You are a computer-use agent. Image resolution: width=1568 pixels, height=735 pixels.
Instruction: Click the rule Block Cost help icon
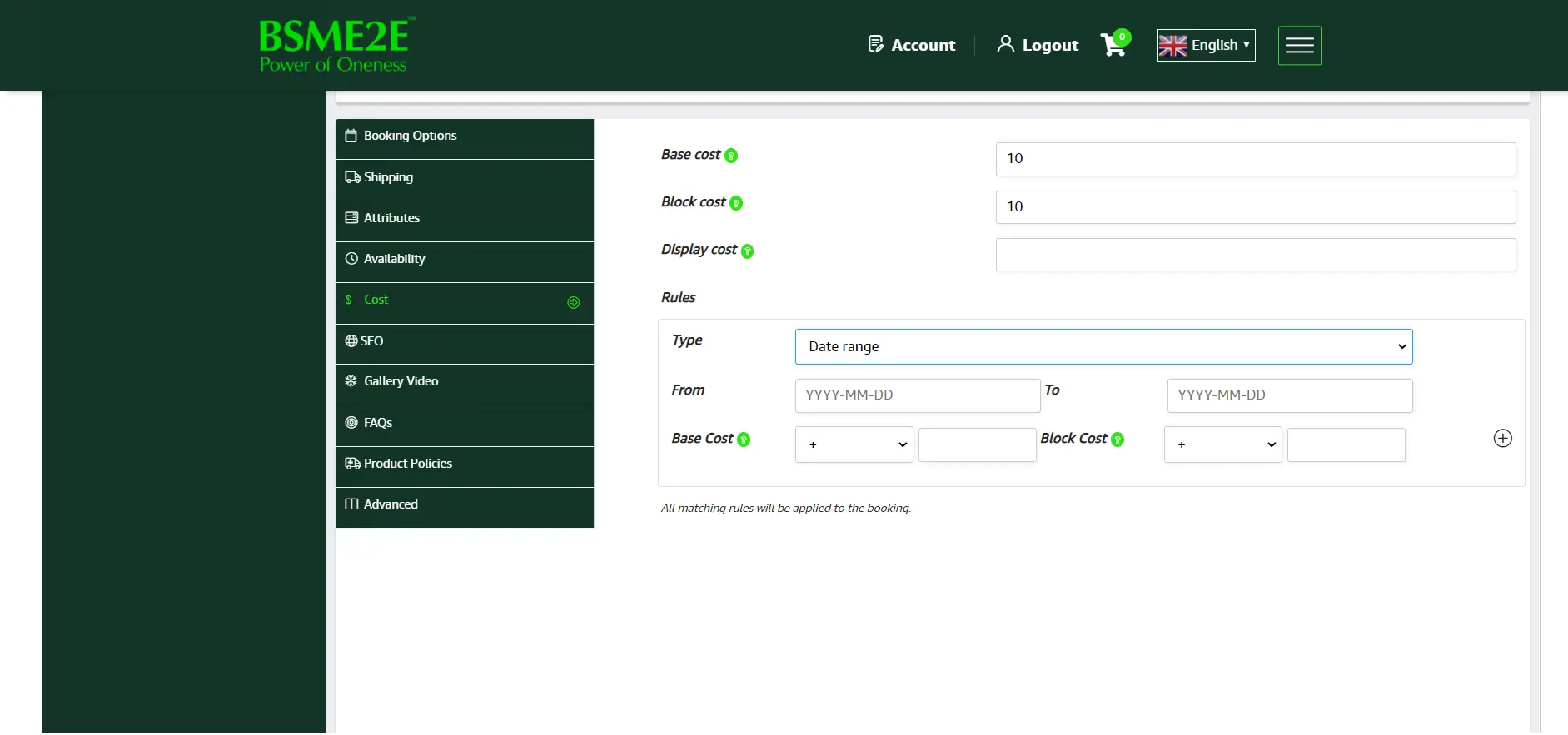(1118, 440)
